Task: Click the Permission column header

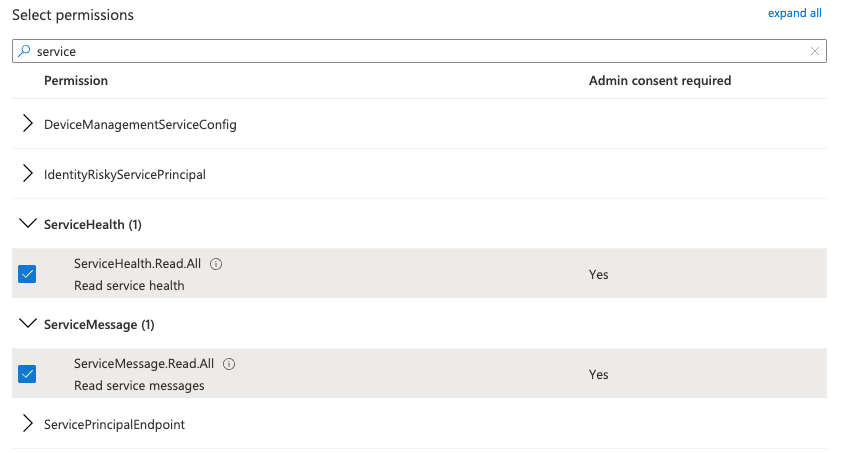Action: click(x=76, y=80)
